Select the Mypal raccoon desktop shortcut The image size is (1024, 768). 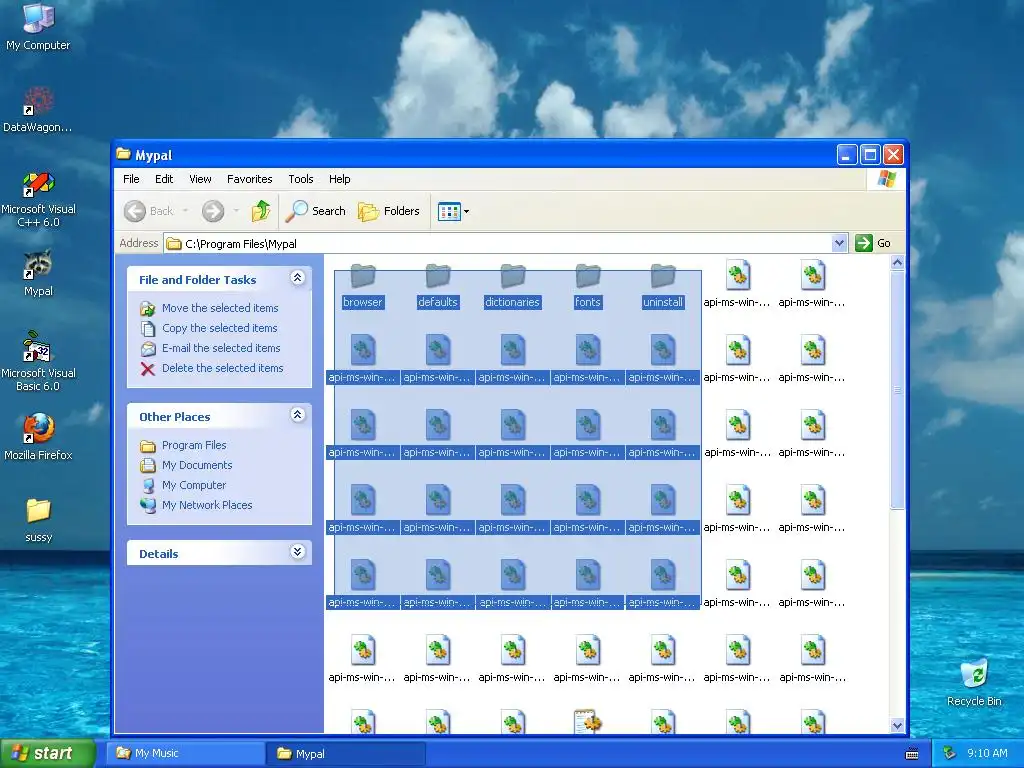(x=38, y=273)
